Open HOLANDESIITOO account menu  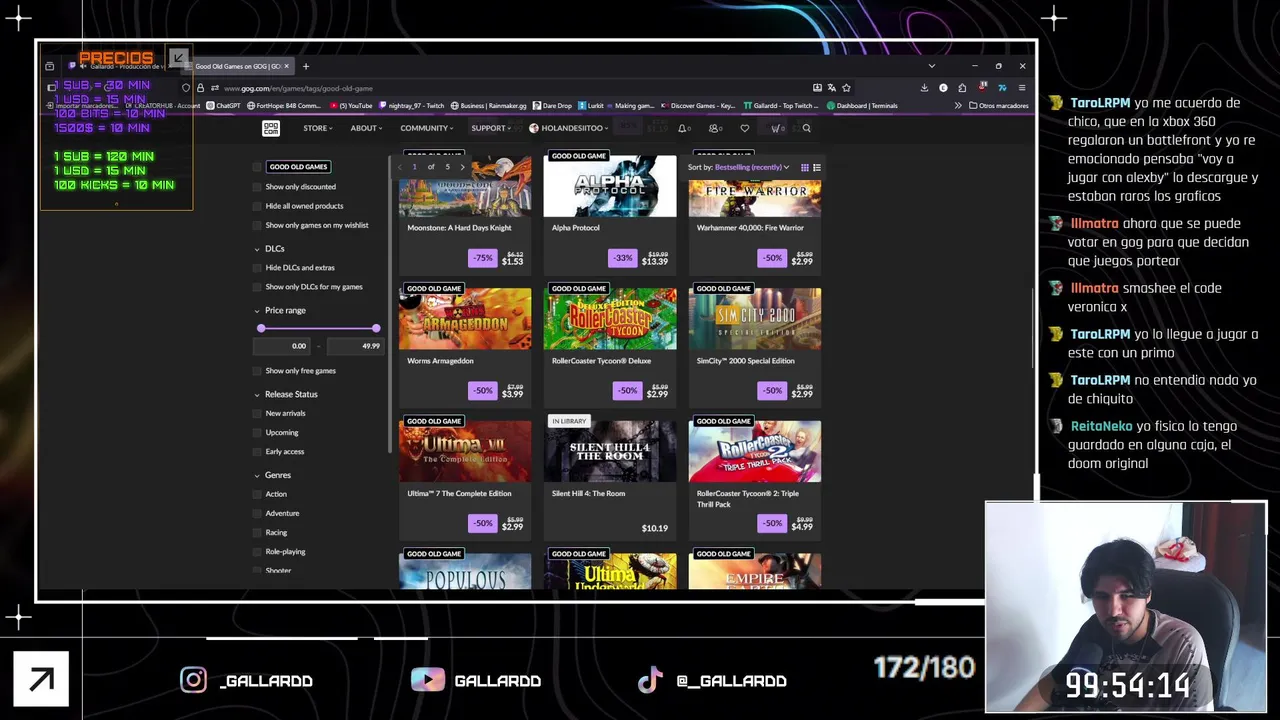tap(569, 128)
